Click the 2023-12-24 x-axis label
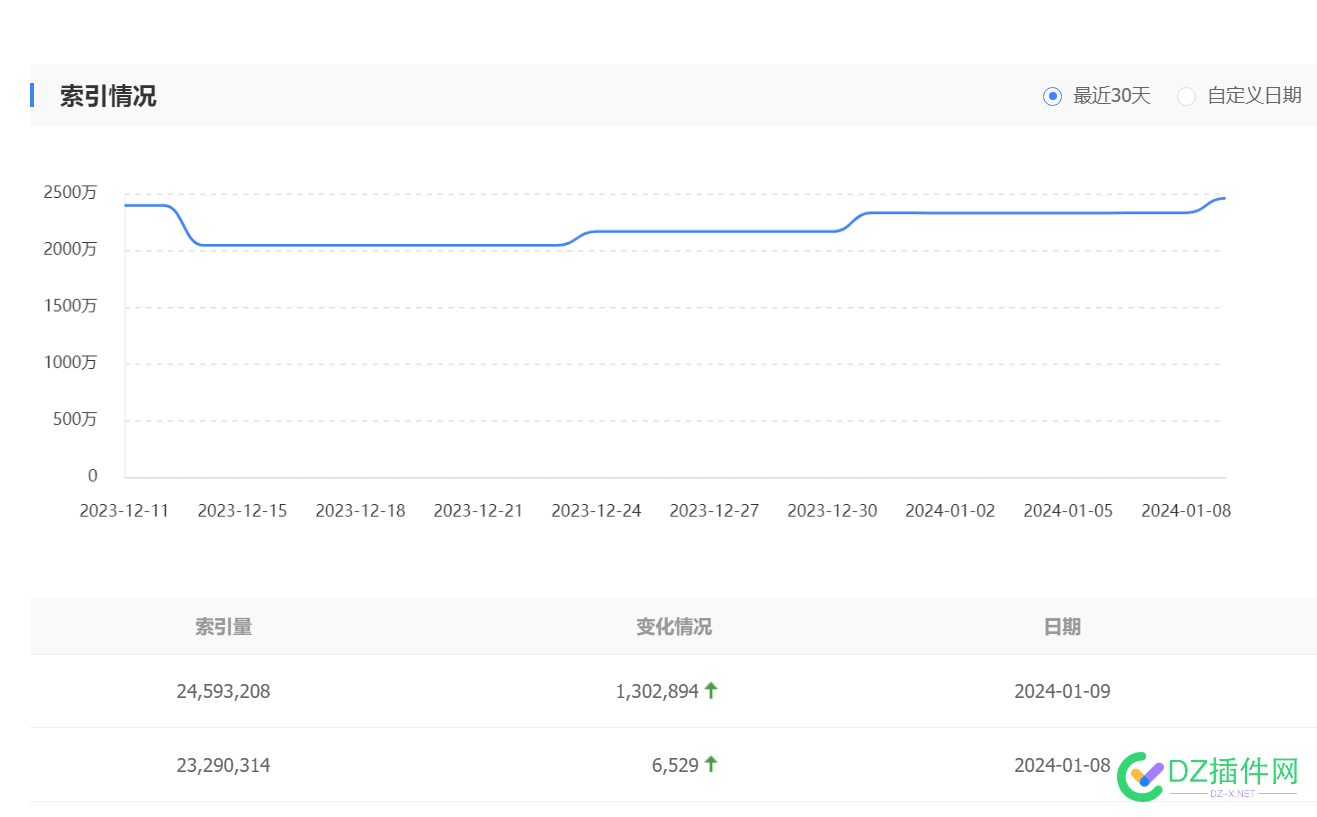Image resolution: width=1317 pixels, height=817 pixels. [596, 510]
